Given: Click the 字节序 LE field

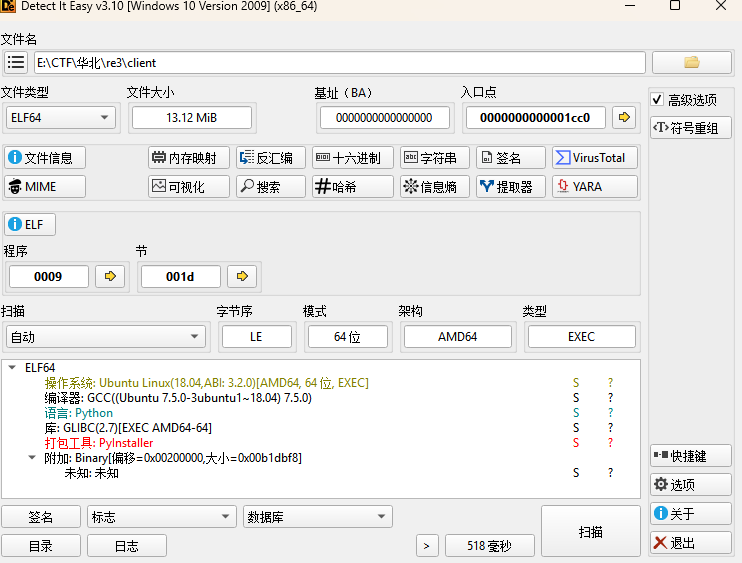Looking at the screenshot, I should tap(257, 337).
